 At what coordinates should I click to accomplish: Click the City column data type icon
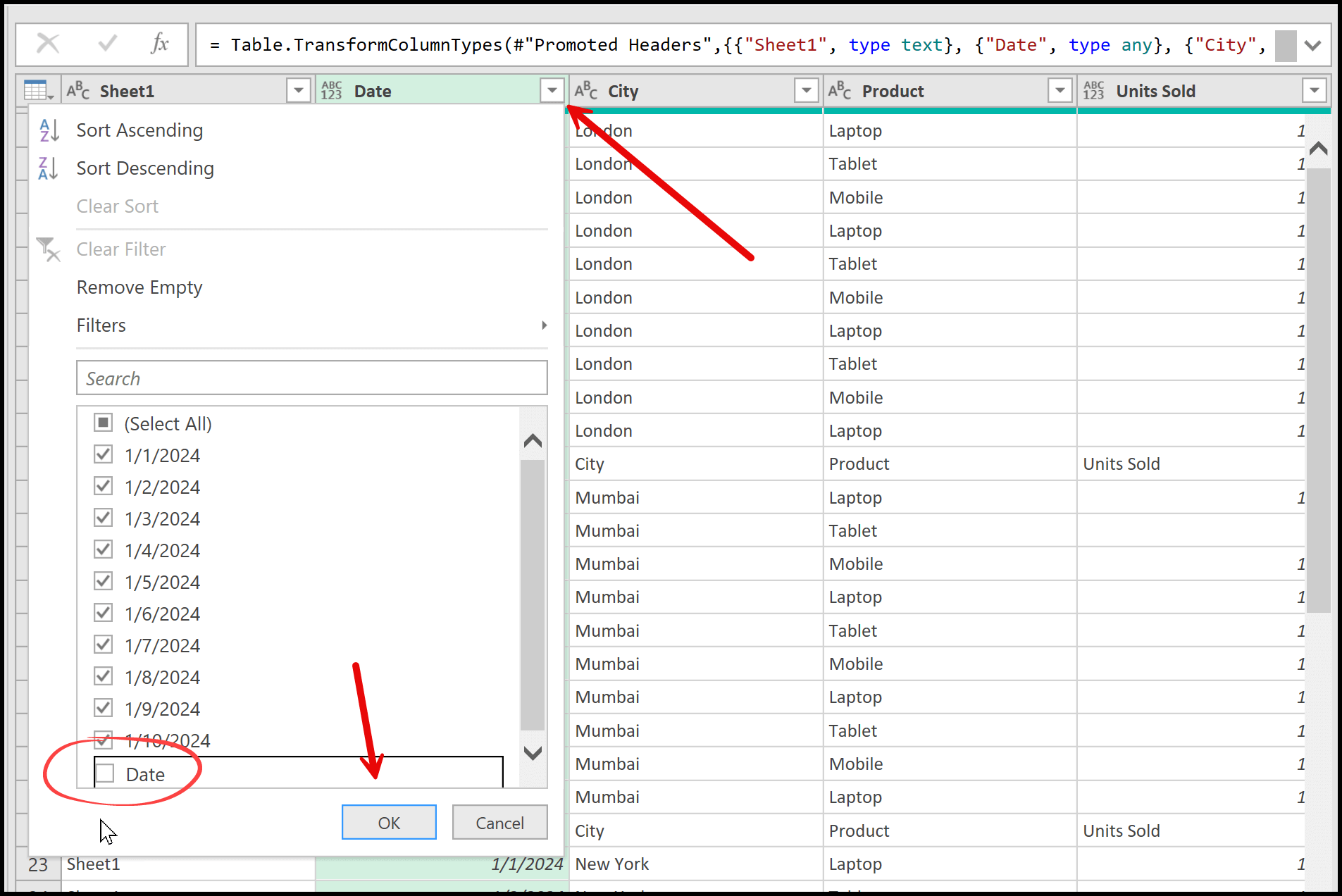click(586, 91)
